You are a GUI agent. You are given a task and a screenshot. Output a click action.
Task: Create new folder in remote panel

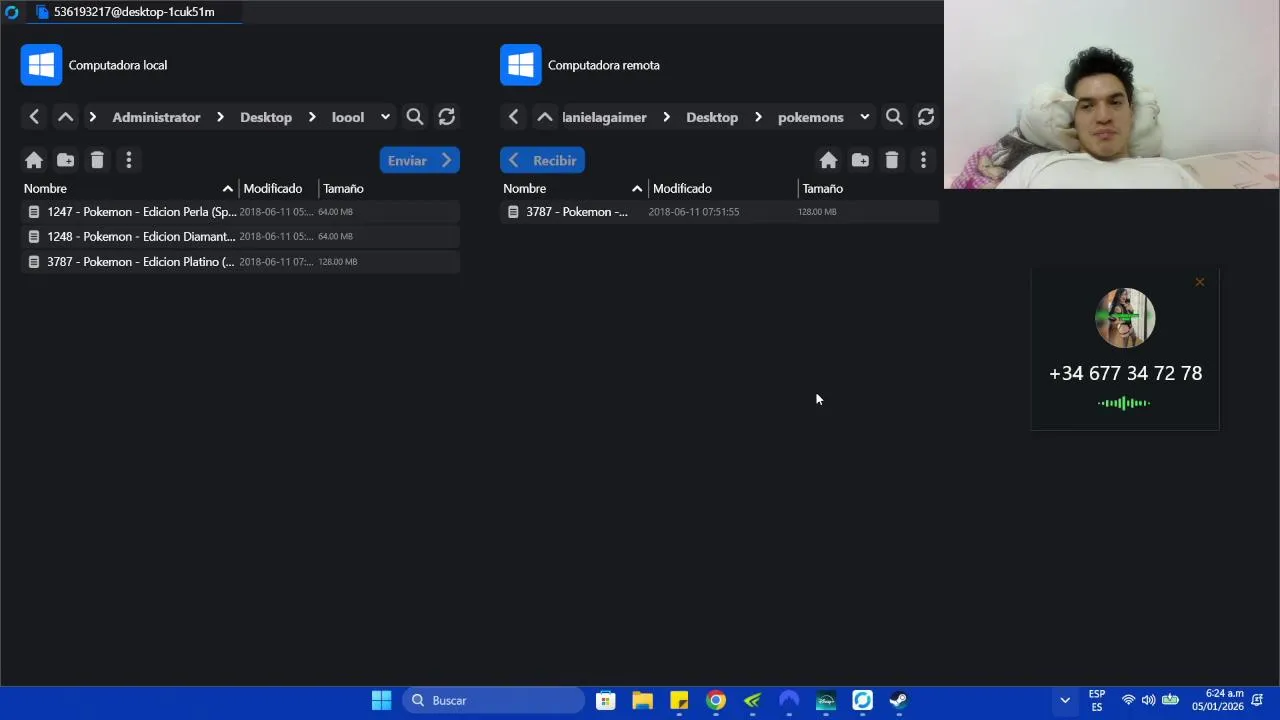click(860, 160)
